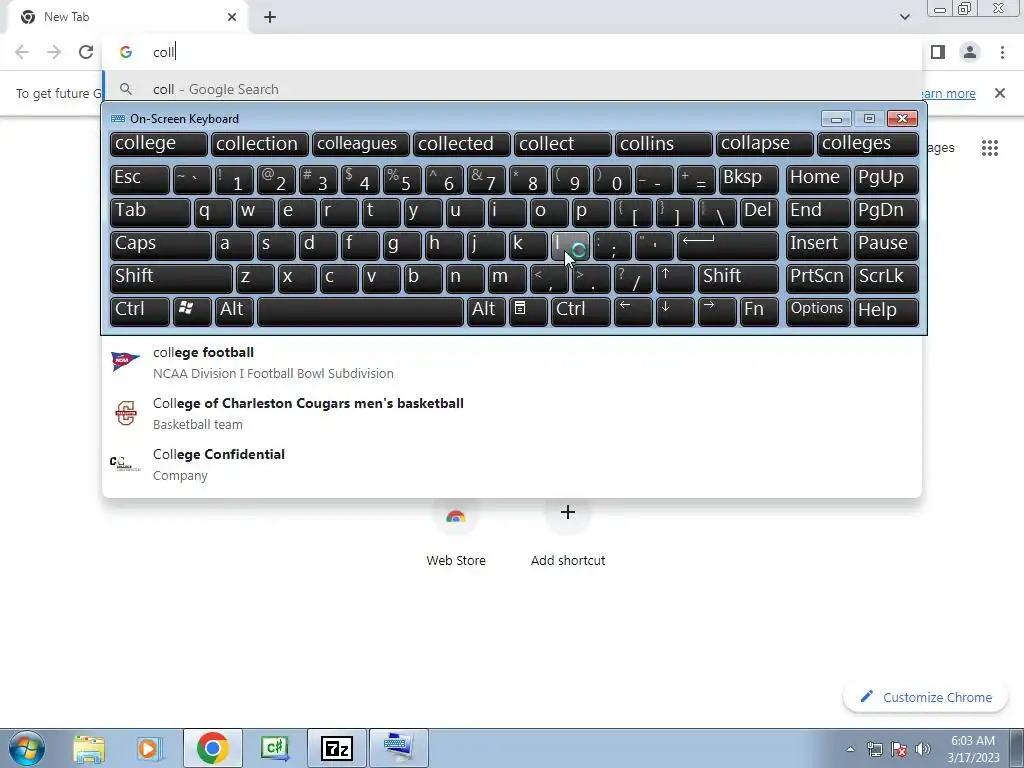Pick the 'collection' word prediction
1024x768 pixels.
pos(259,144)
